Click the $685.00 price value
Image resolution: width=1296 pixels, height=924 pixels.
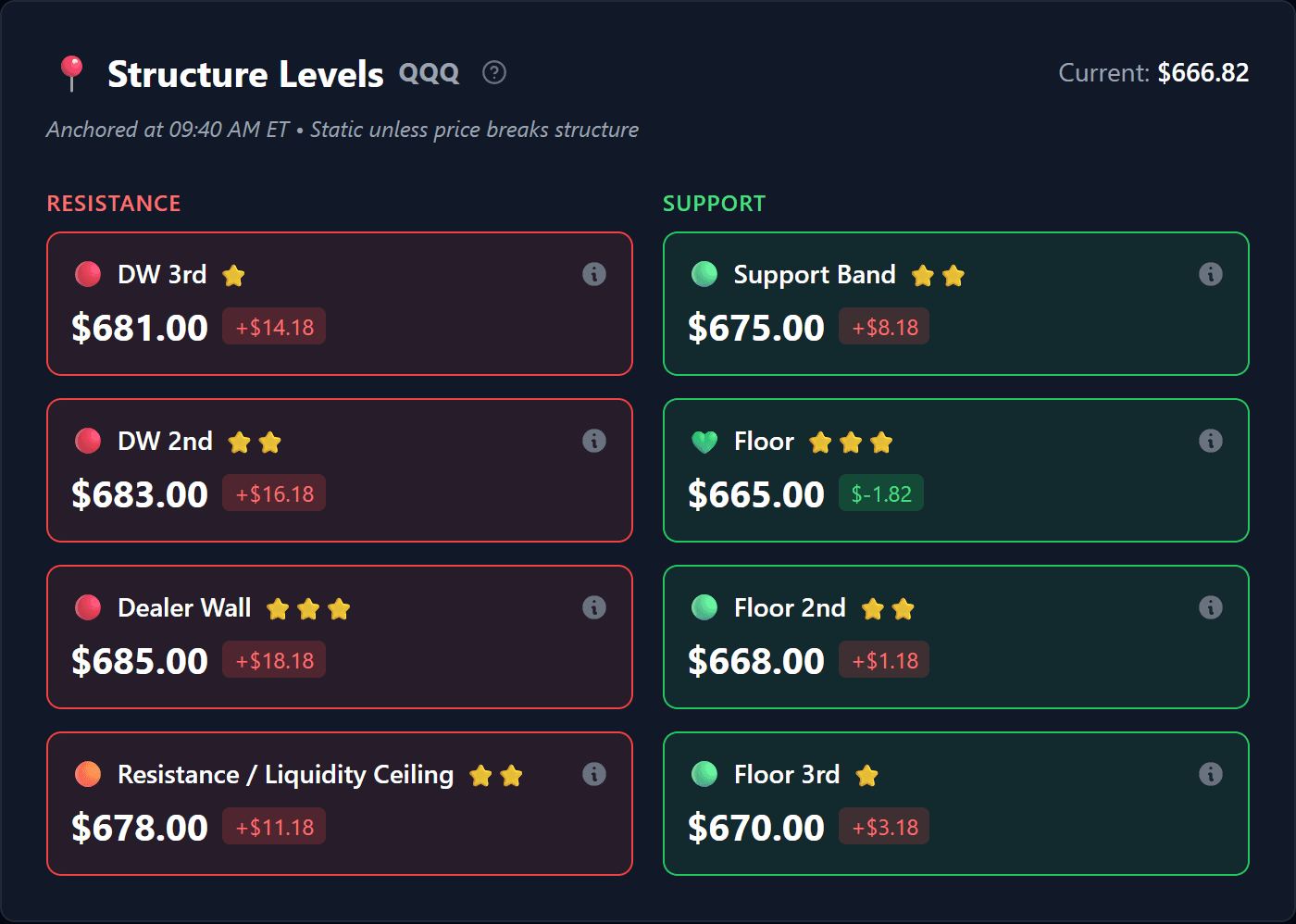140,661
